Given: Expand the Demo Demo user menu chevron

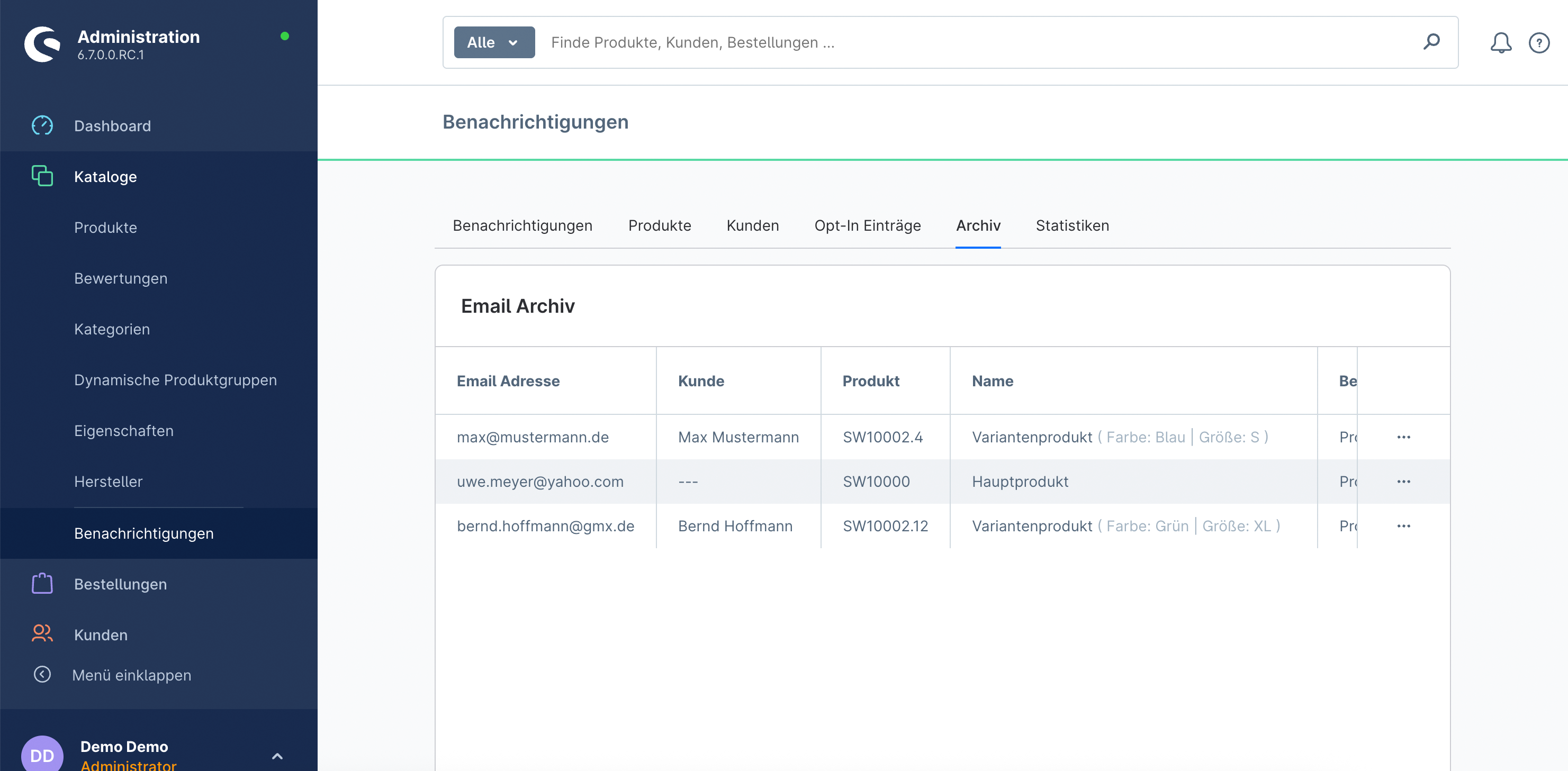Looking at the screenshot, I should click(x=277, y=756).
